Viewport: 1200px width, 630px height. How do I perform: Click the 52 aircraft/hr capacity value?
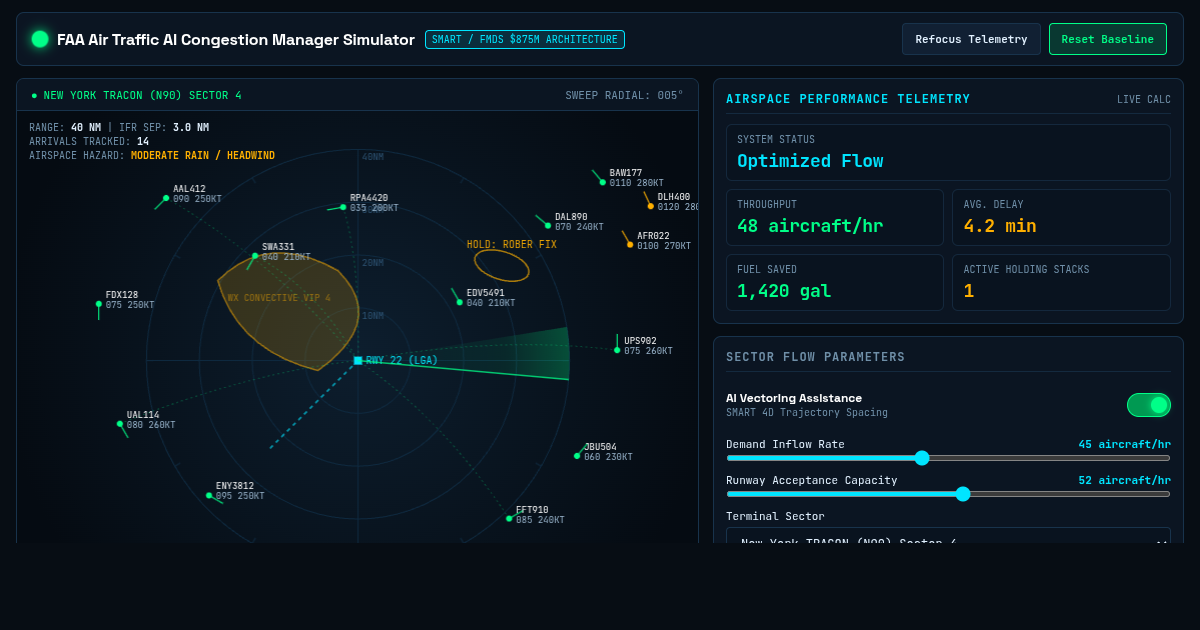(1124, 480)
